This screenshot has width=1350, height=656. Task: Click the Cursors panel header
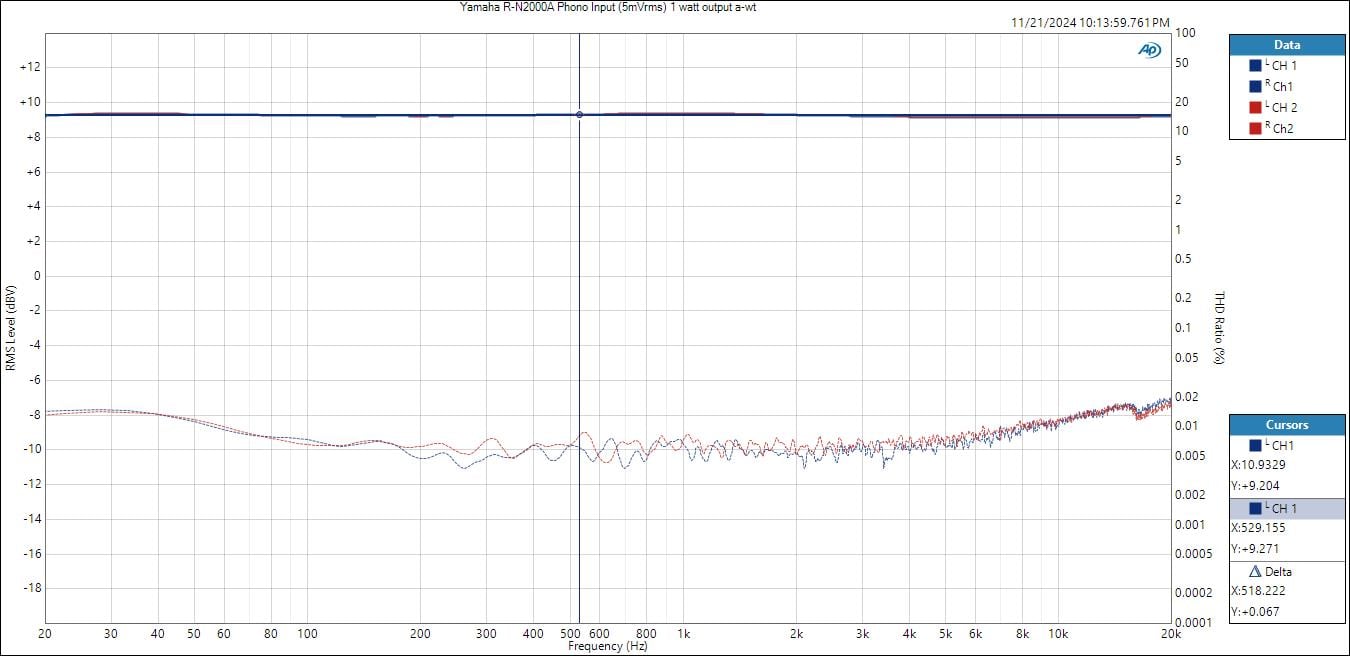(1286, 425)
